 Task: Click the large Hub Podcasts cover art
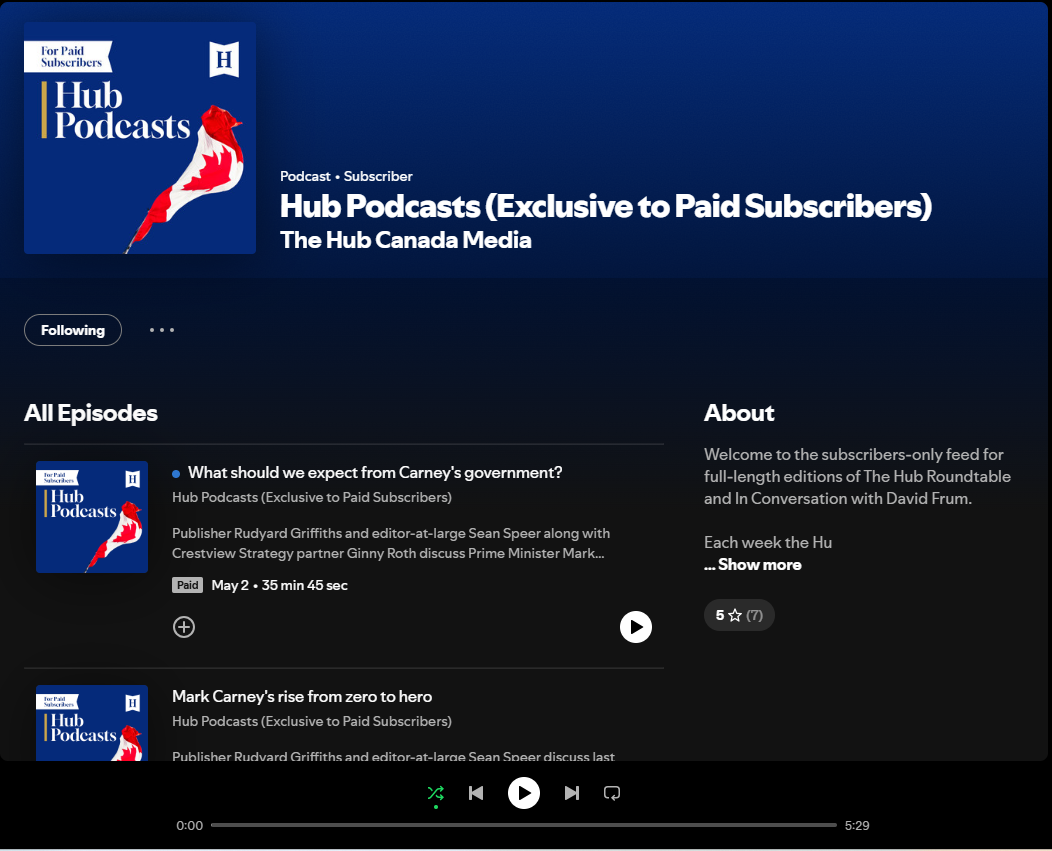(x=140, y=138)
